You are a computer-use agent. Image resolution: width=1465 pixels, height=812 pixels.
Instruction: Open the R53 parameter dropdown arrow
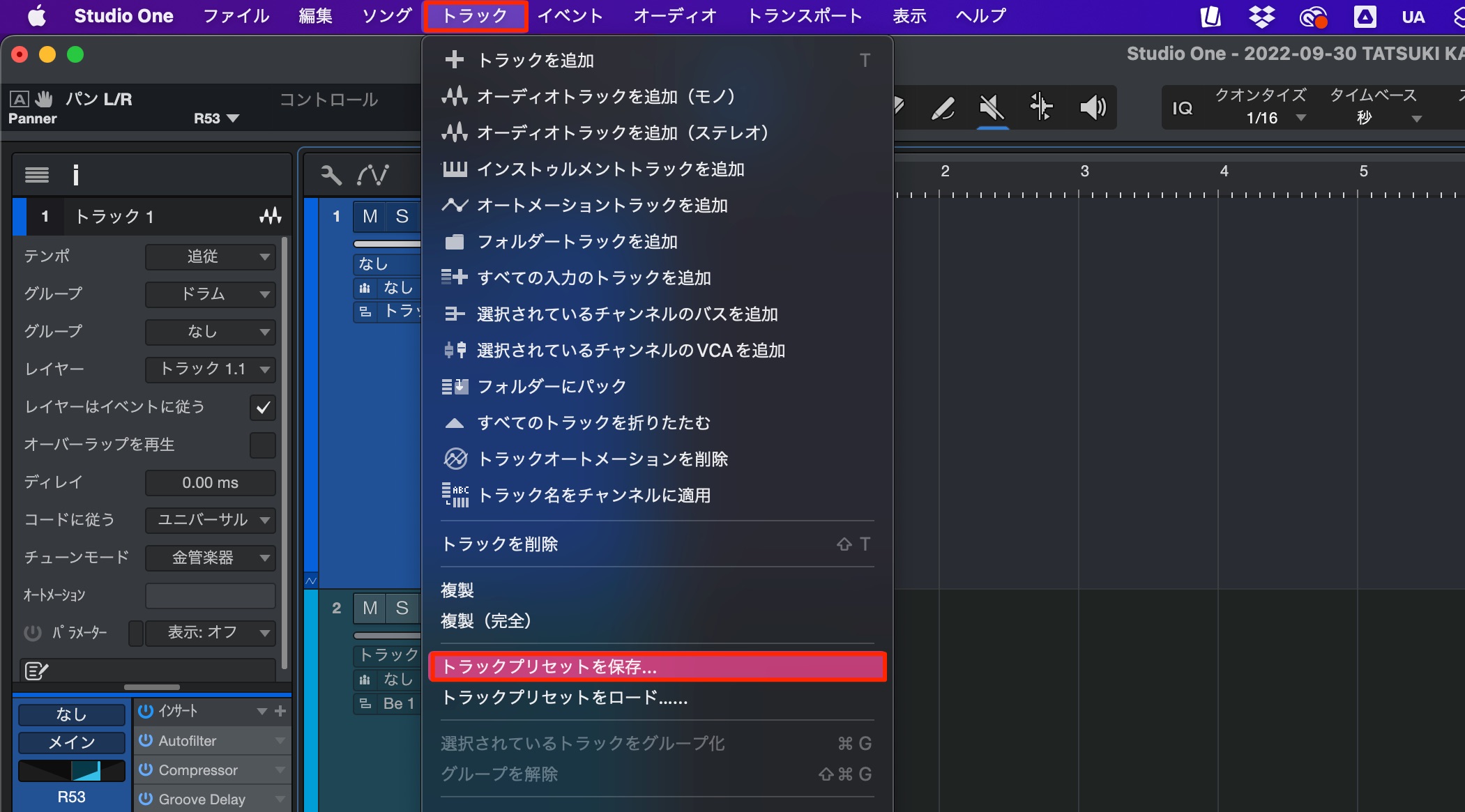point(233,118)
